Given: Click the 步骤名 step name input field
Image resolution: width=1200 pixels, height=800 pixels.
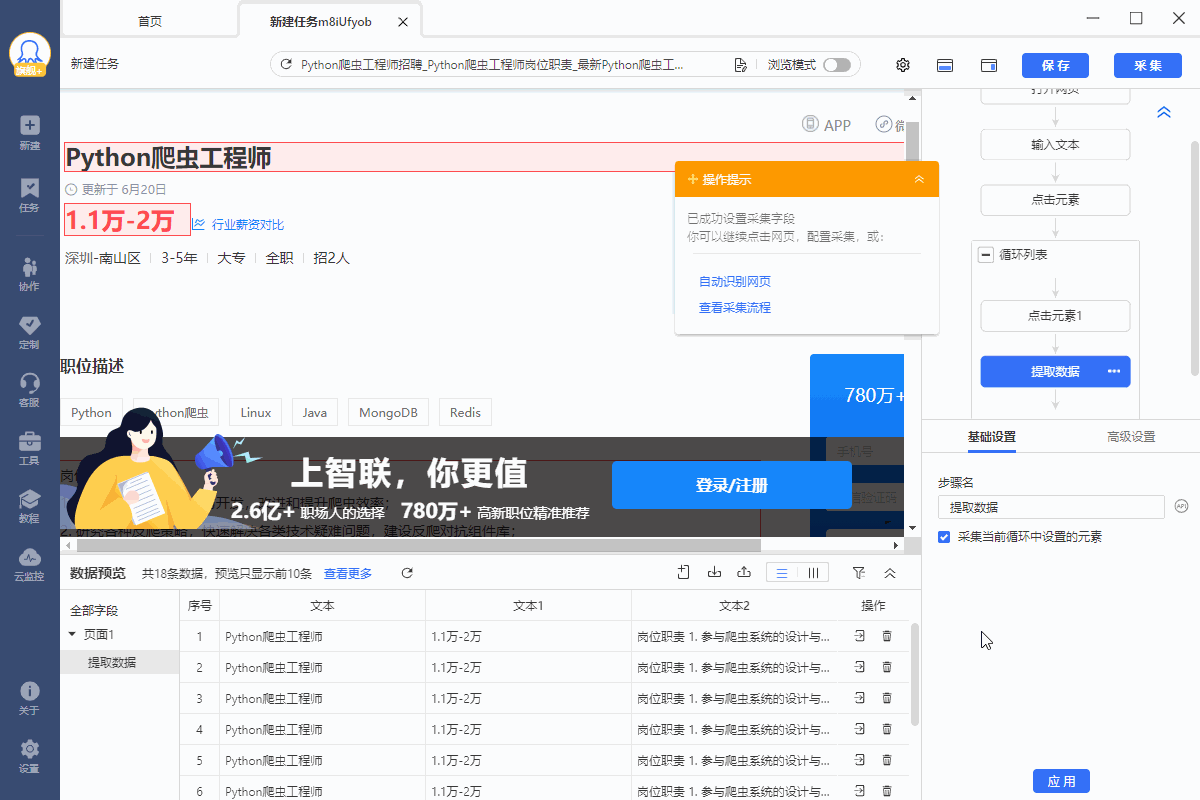Looking at the screenshot, I should pyautogui.click(x=1052, y=507).
